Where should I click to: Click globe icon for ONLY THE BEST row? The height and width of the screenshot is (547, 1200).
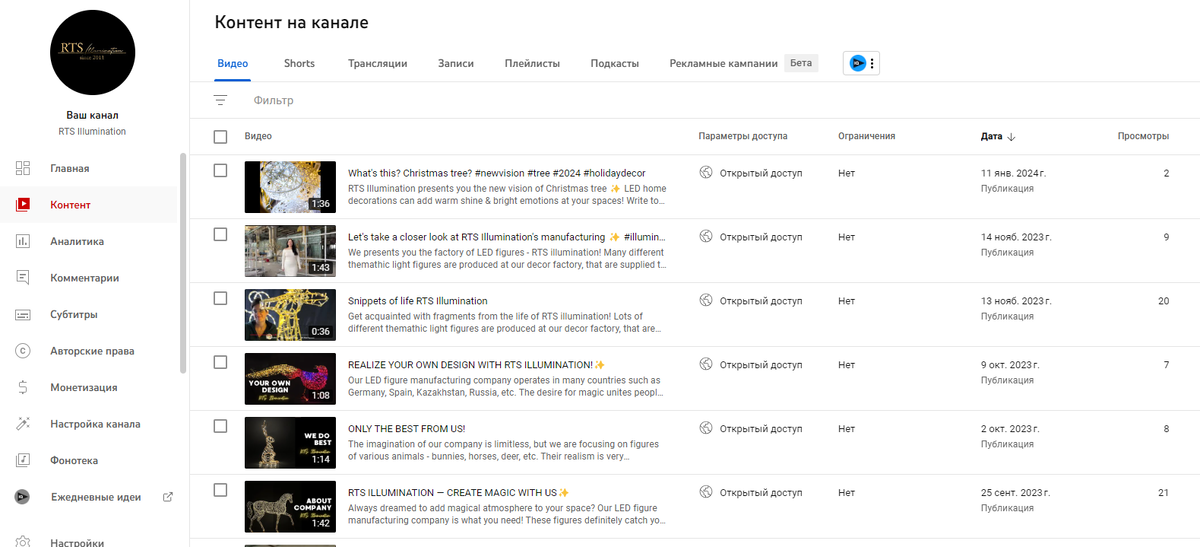706,428
